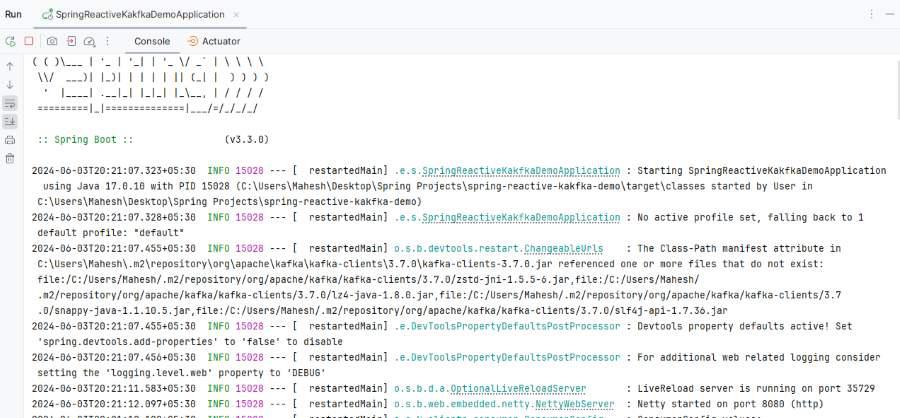
Task: Click the exit/restore layout icon in run toolbar
Action: pos(71,41)
